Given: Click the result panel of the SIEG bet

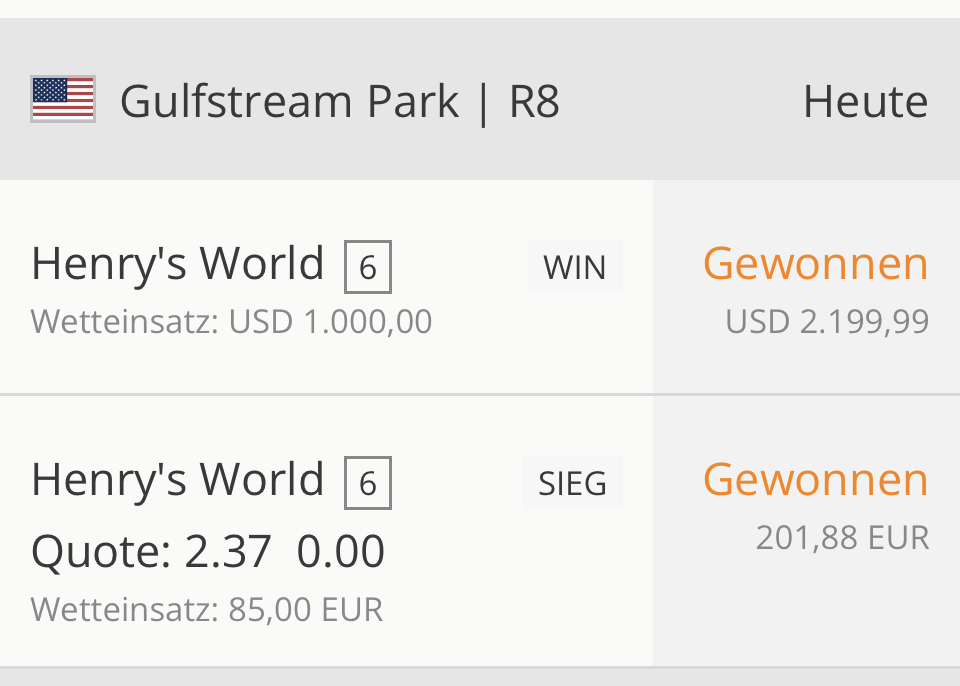Looking at the screenshot, I should (806, 530).
